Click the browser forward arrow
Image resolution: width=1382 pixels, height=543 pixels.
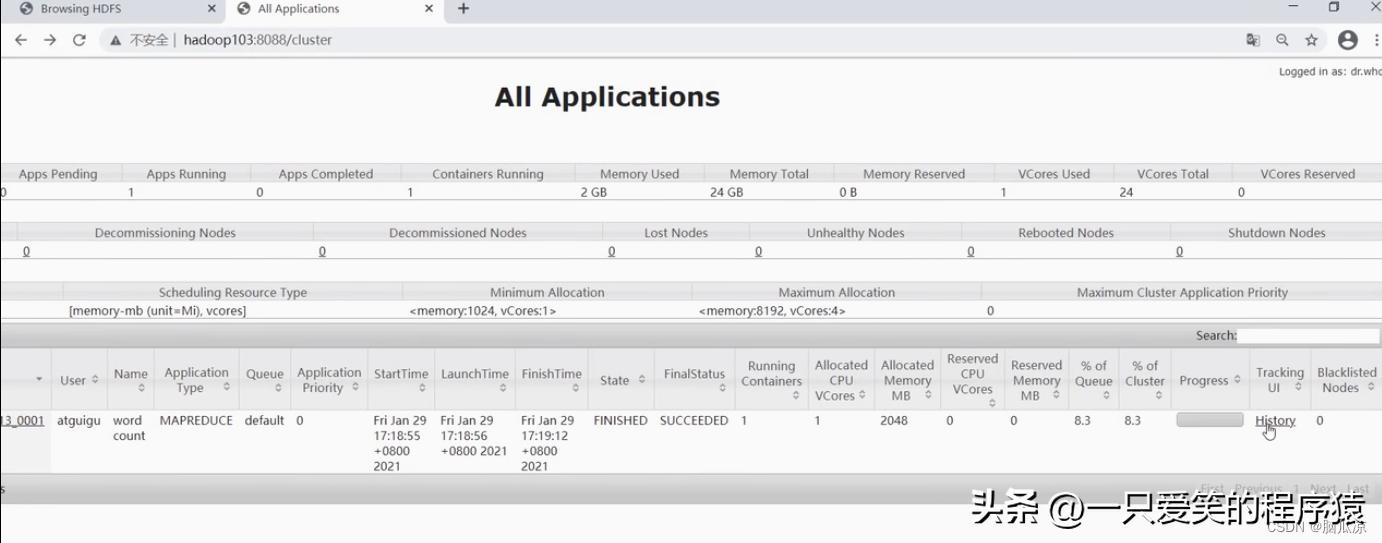[x=50, y=40]
